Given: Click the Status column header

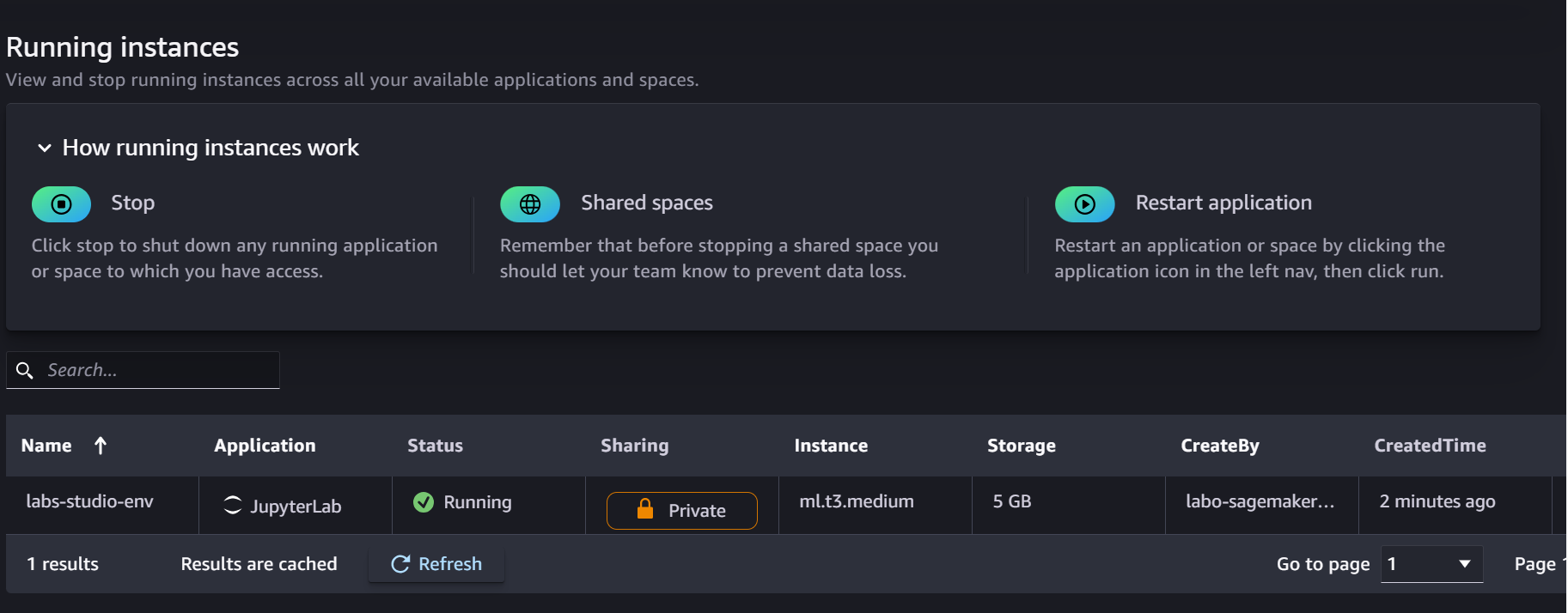Looking at the screenshot, I should tap(435, 446).
